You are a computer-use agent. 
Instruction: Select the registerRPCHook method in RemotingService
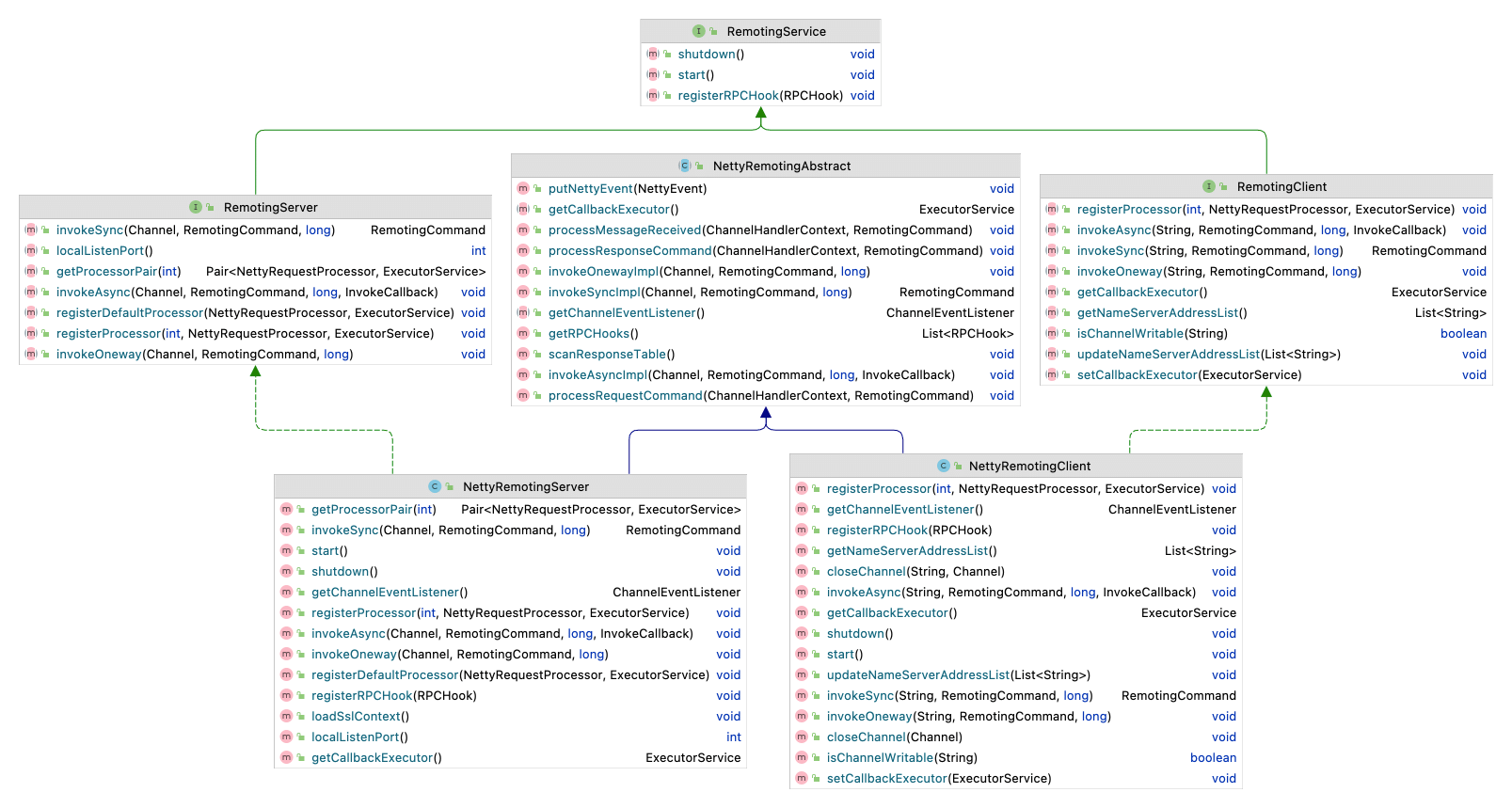(728, 95)
